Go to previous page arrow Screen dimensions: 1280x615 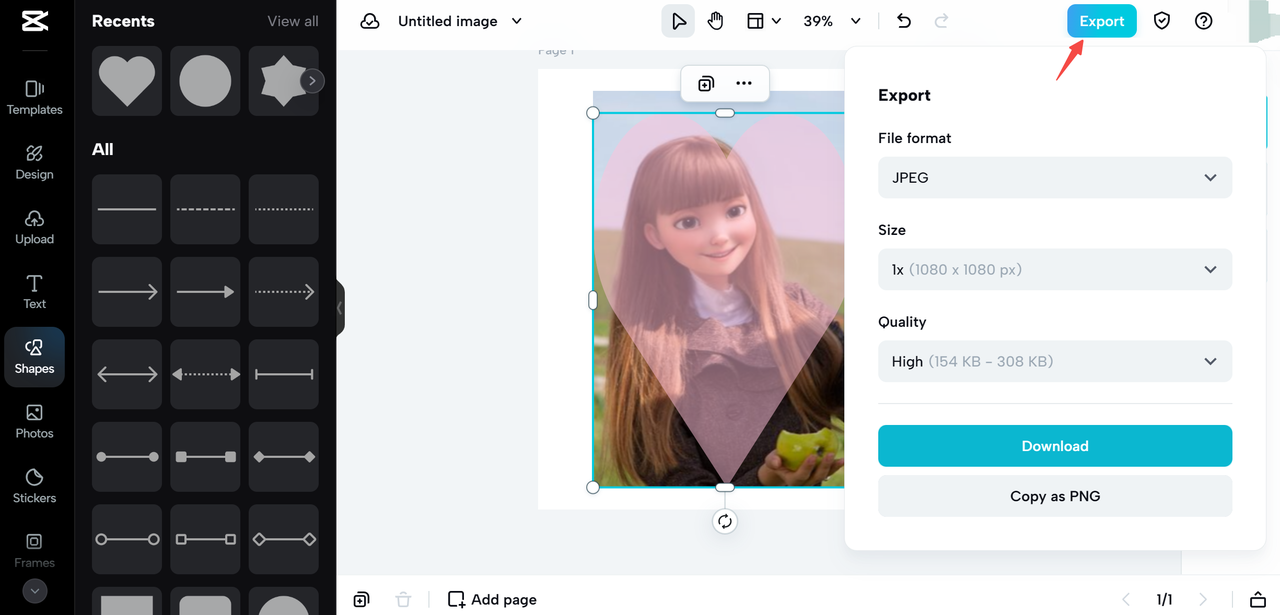point(1126,600)
